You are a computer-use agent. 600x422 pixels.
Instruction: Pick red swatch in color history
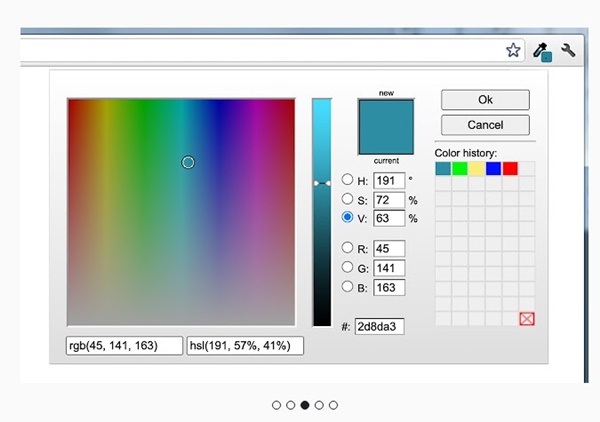[x=510, y=168]
